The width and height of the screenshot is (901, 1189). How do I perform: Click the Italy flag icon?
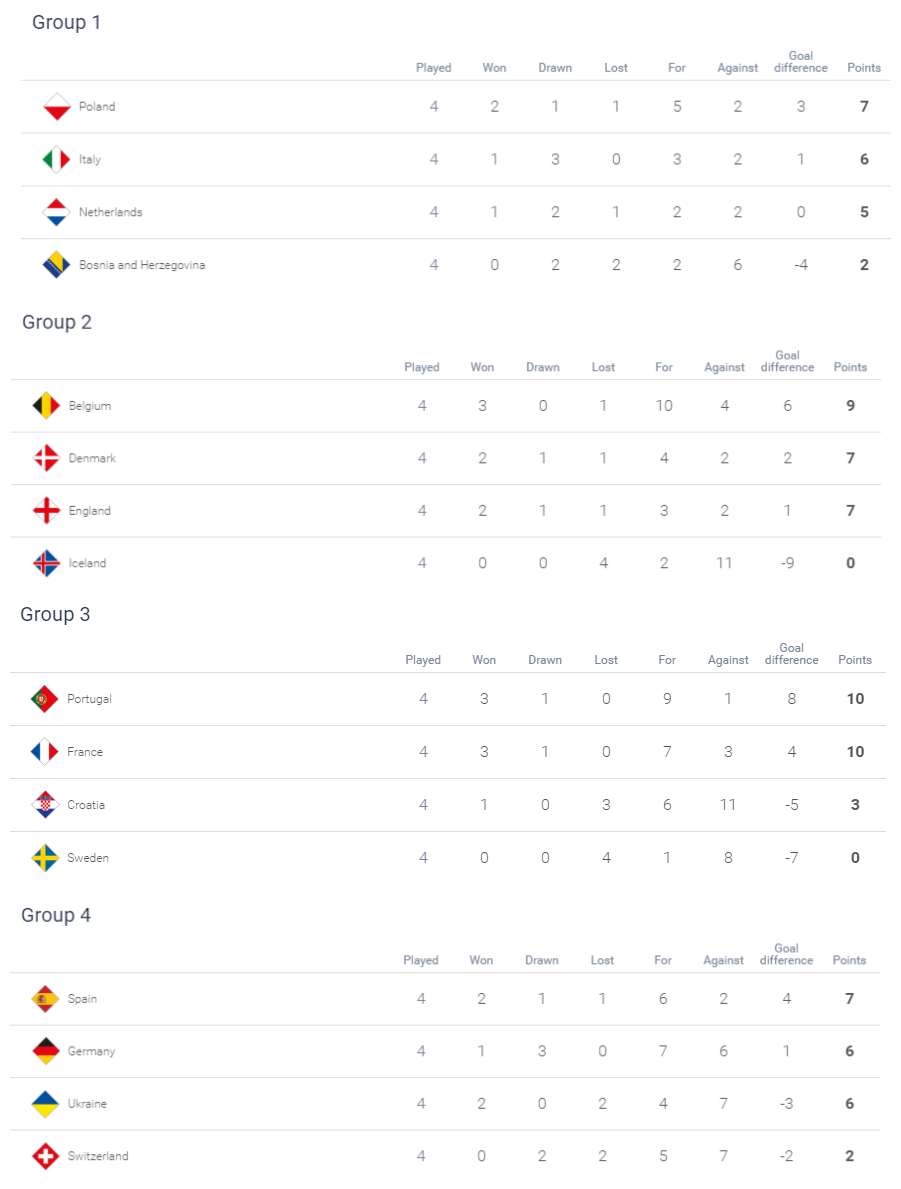pos(57,159)
